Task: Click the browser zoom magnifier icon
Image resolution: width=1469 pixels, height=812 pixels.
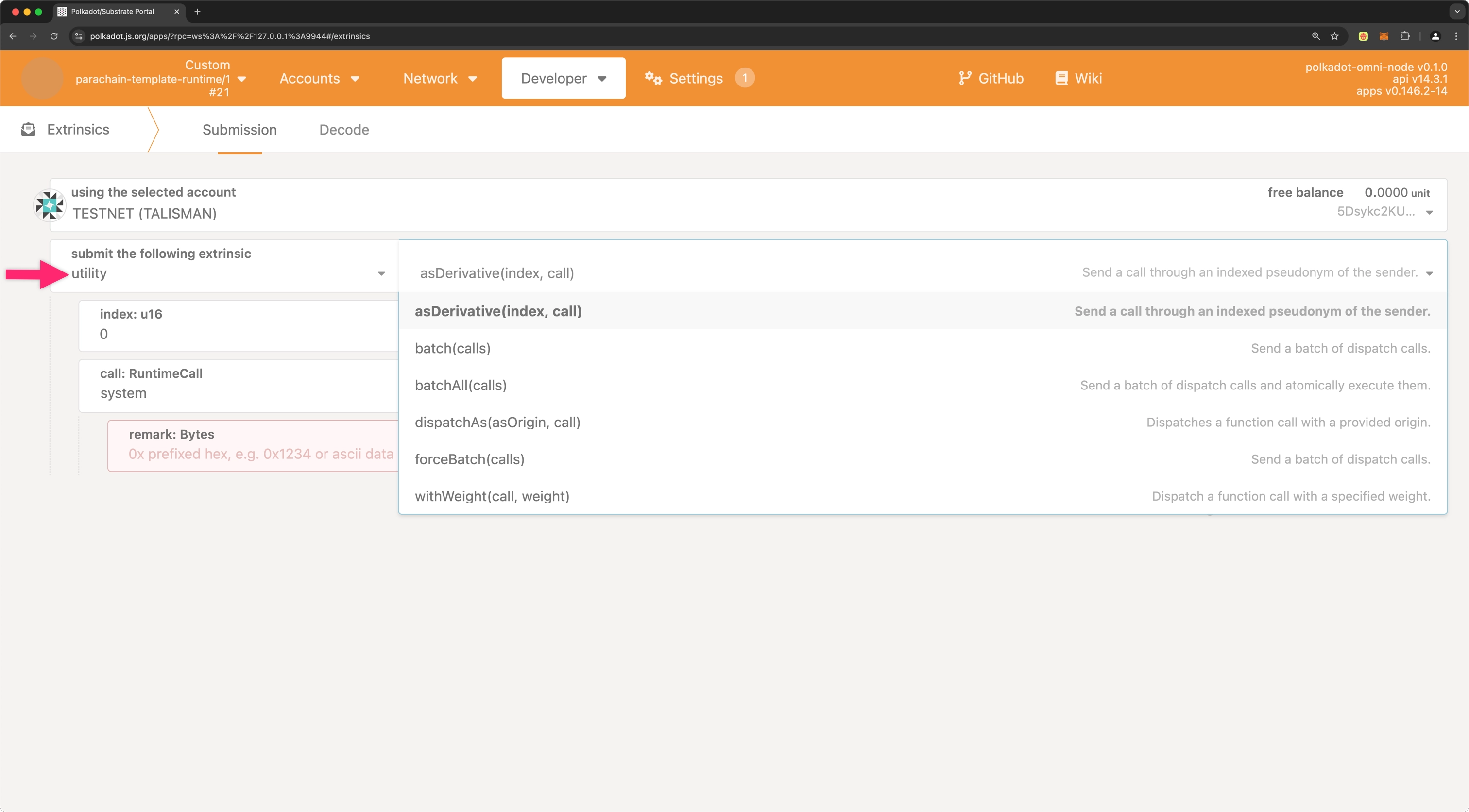Action: pyautogui.click(x=1315, y=36)
